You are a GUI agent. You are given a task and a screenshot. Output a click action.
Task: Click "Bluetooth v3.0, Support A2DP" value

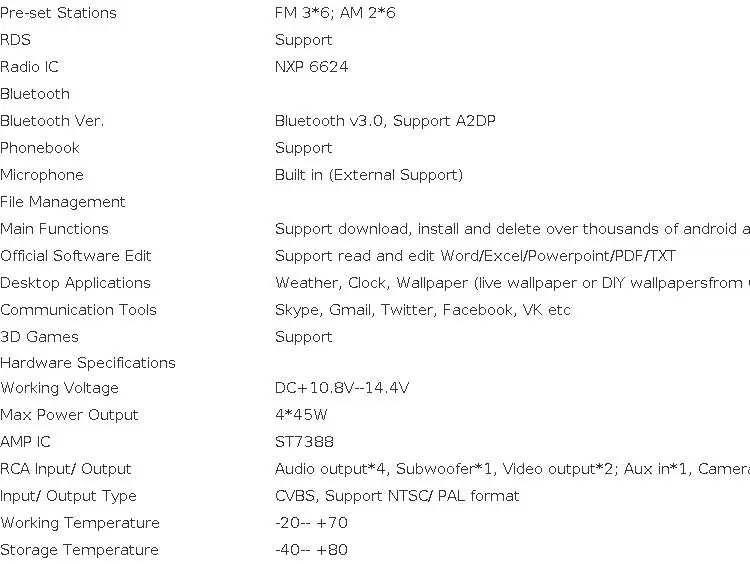[x=385, y=121]
